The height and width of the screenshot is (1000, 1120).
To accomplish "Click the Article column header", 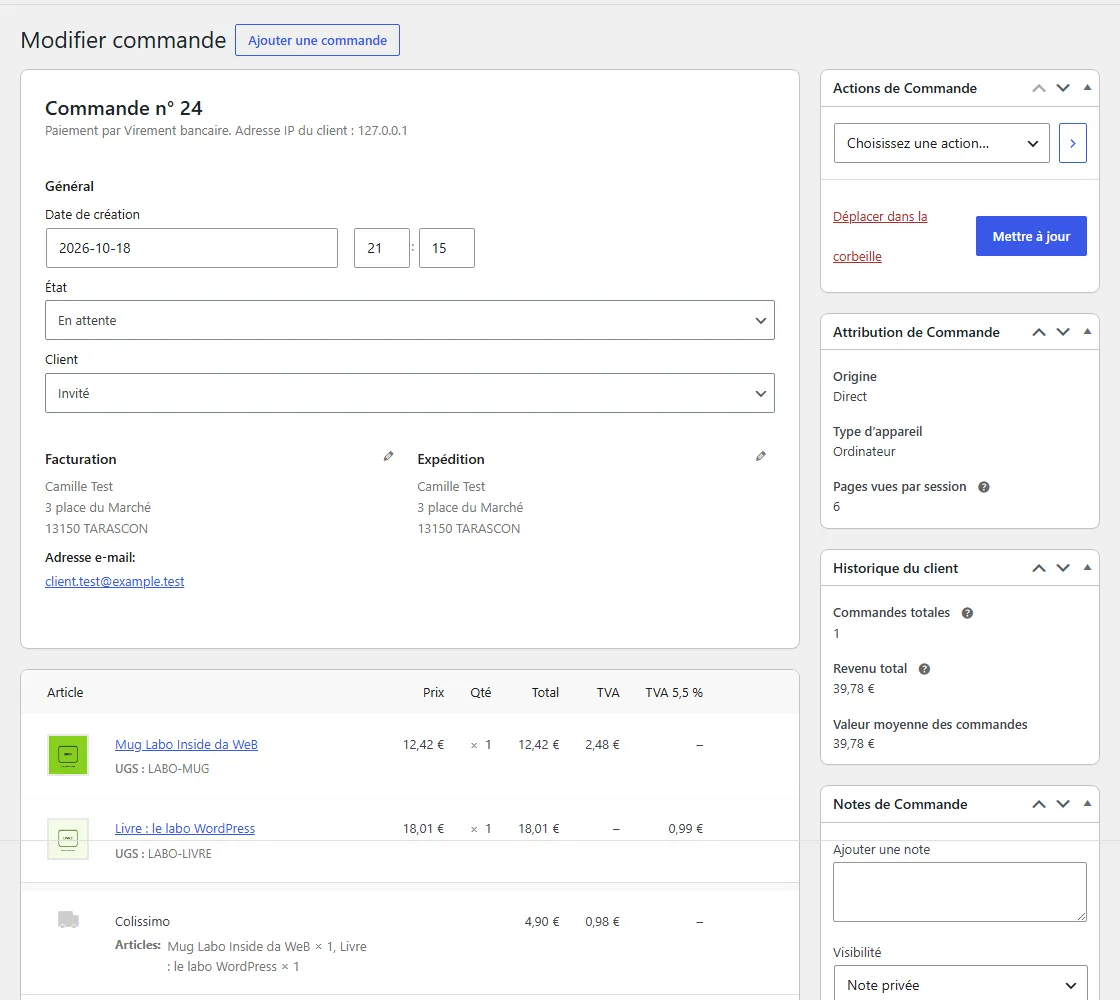I will (x=65, y=692).
